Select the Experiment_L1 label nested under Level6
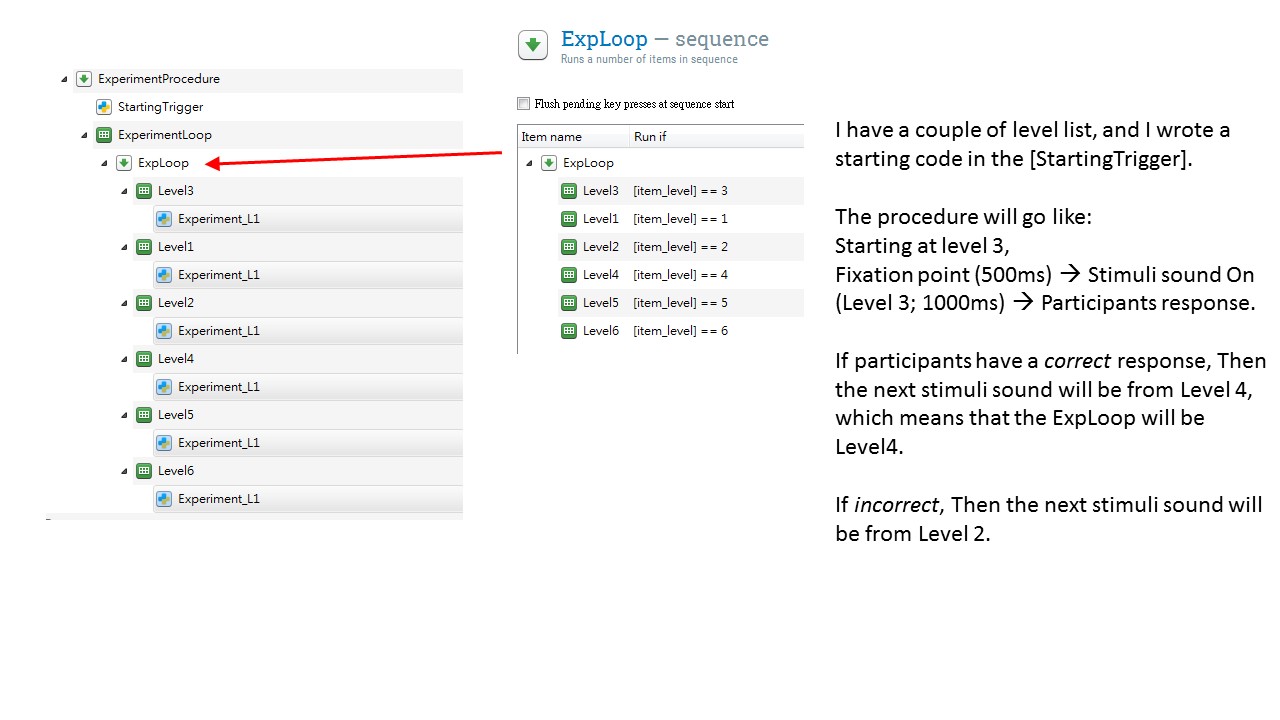 coord(219,499)
